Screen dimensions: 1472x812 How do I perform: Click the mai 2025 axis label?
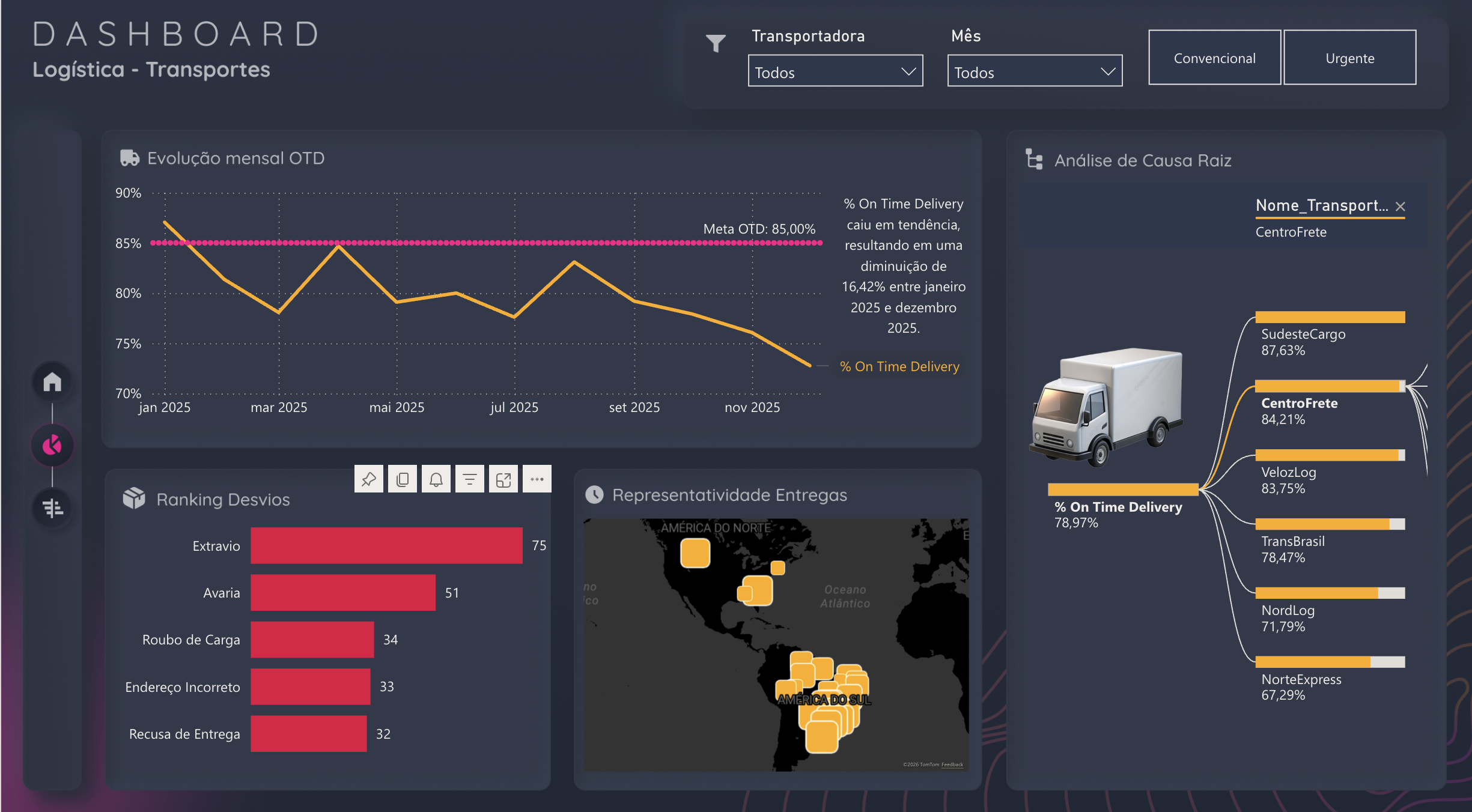click(x=397, y=407)
